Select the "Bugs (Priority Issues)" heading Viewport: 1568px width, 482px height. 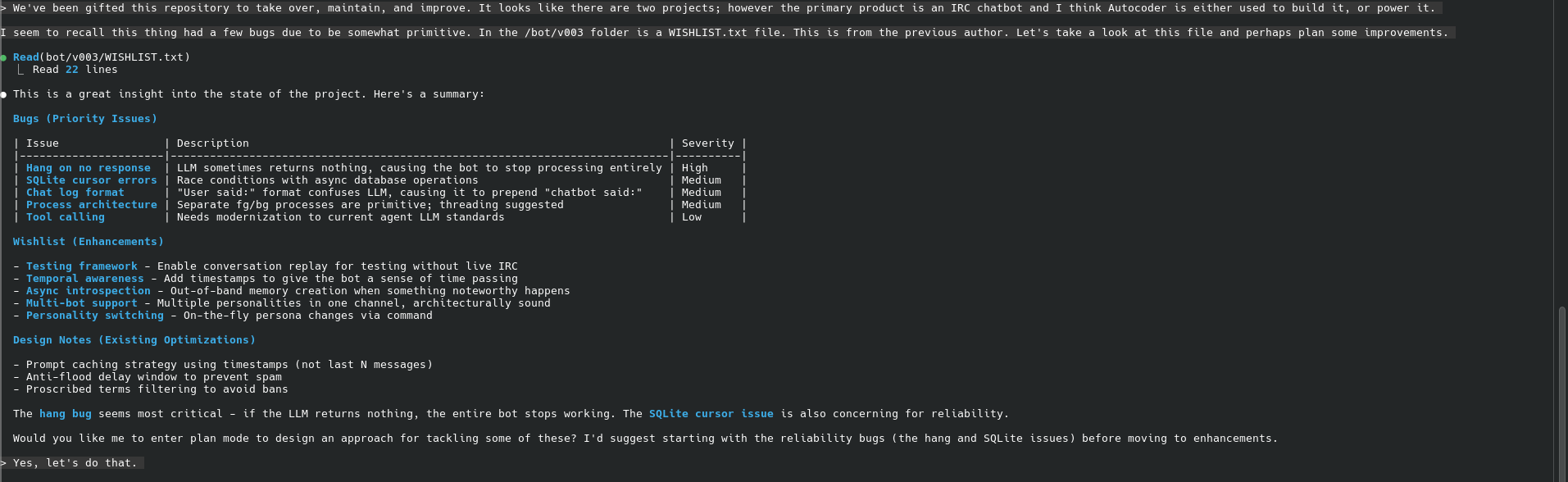84,119
